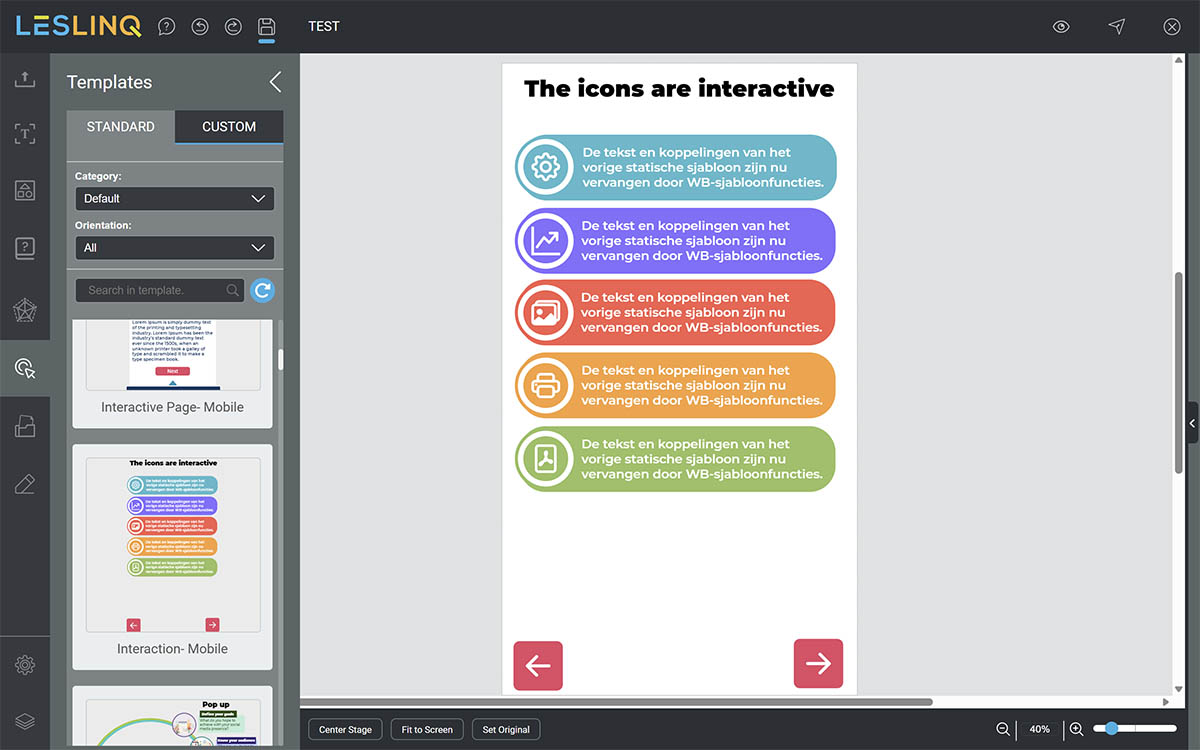Image resolution: width=1200 pixels, height=750 pixels.
Task: Open the help question bubble icon
Action: click(167, 27)
